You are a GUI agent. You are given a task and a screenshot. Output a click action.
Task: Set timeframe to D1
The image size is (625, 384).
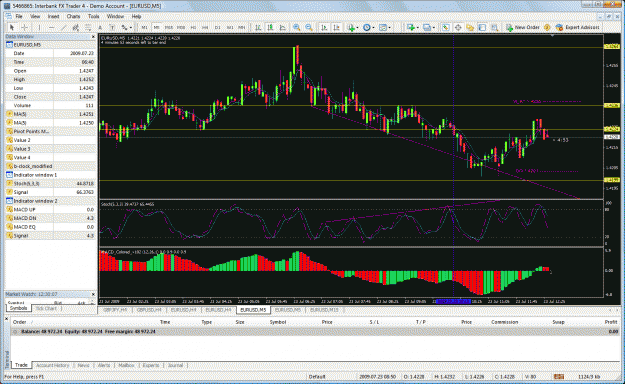click(218, 28)
